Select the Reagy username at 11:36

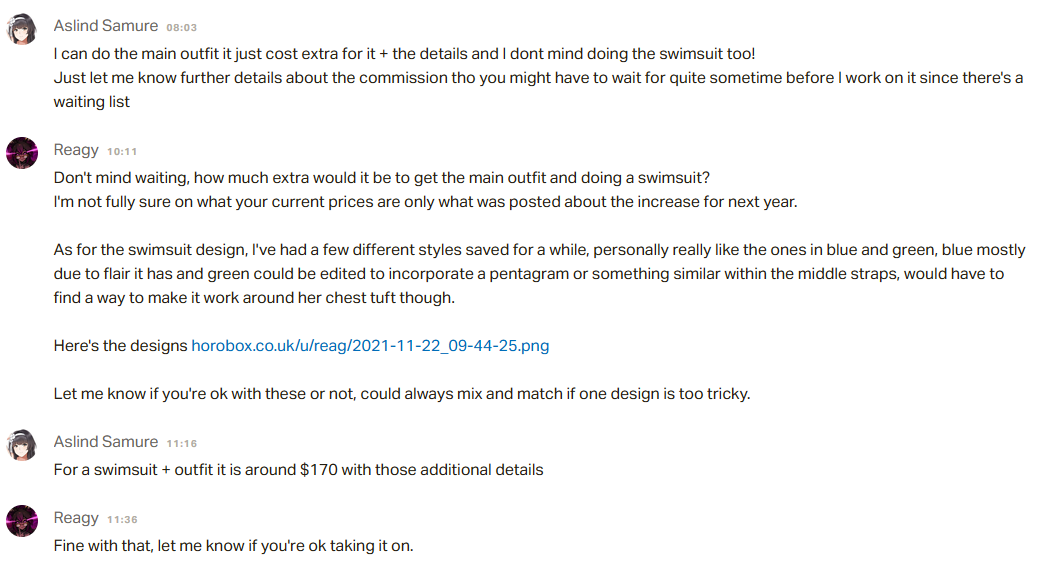(76, 518)
